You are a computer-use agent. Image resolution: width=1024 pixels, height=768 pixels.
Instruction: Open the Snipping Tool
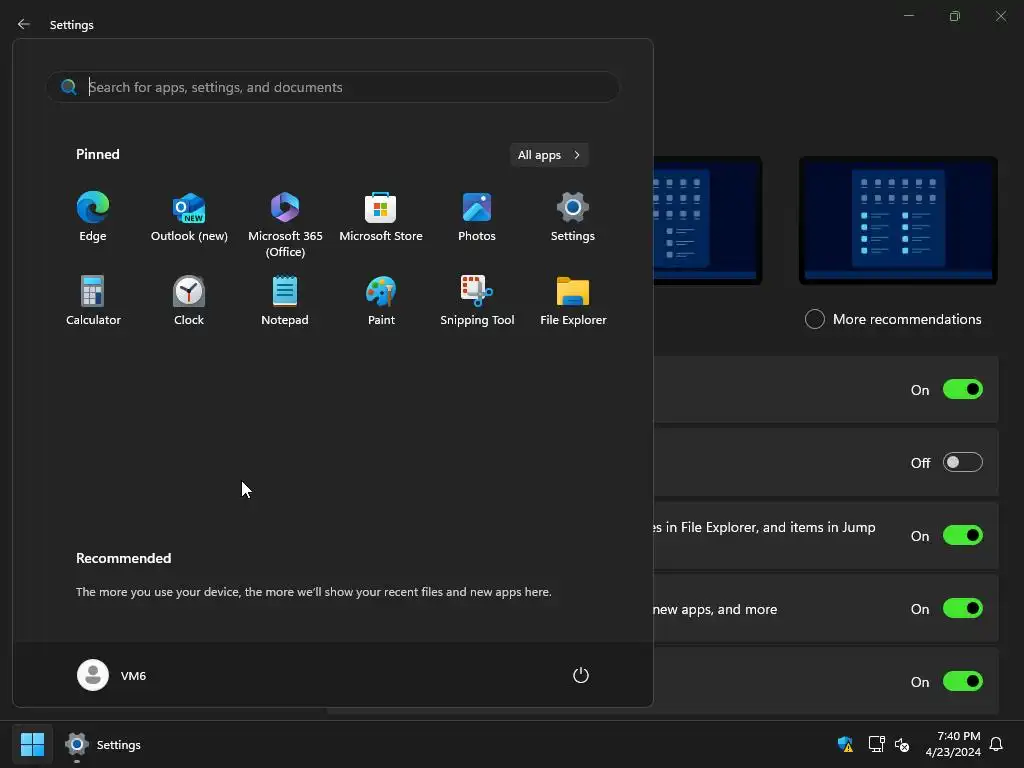[x=477, y=300]
